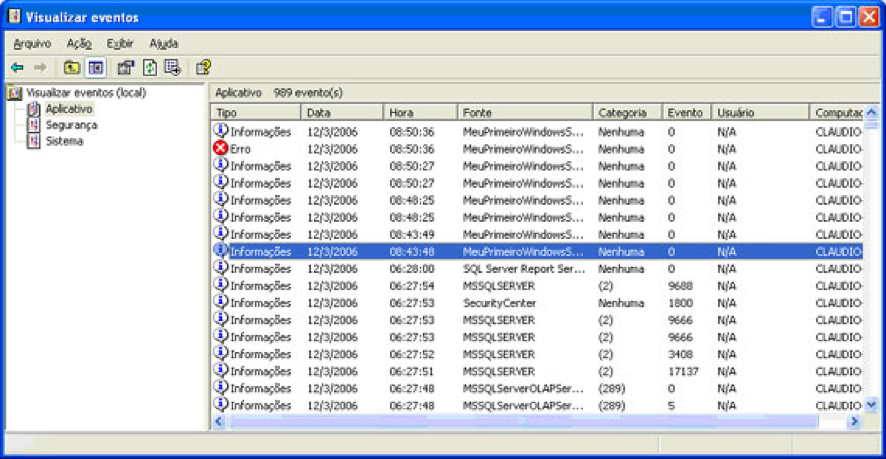Click the Help toolbar icon

click(x=203, y=68)
